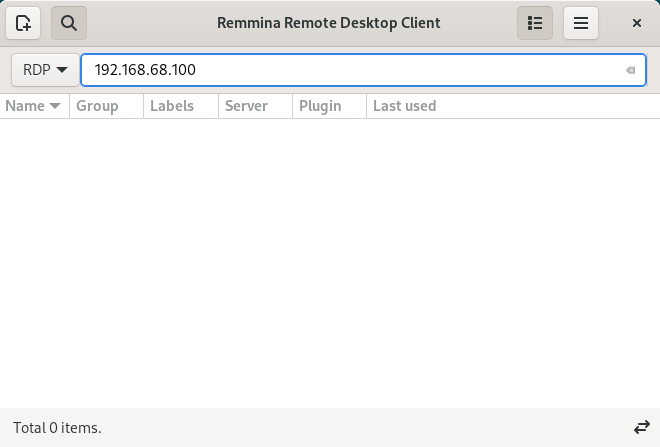The image size is (660, 447).
Task: Sort connections by Group column
Action: 97,106
